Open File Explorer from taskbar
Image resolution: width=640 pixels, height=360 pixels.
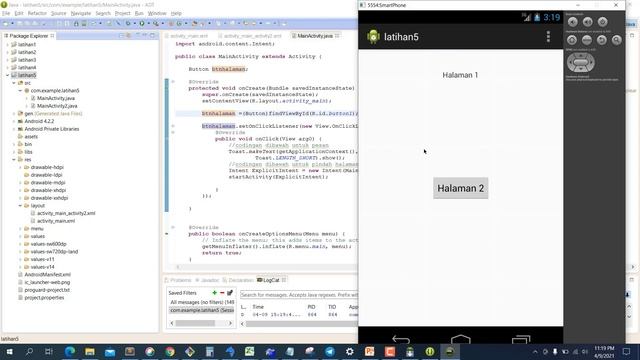tap(90, 351)
